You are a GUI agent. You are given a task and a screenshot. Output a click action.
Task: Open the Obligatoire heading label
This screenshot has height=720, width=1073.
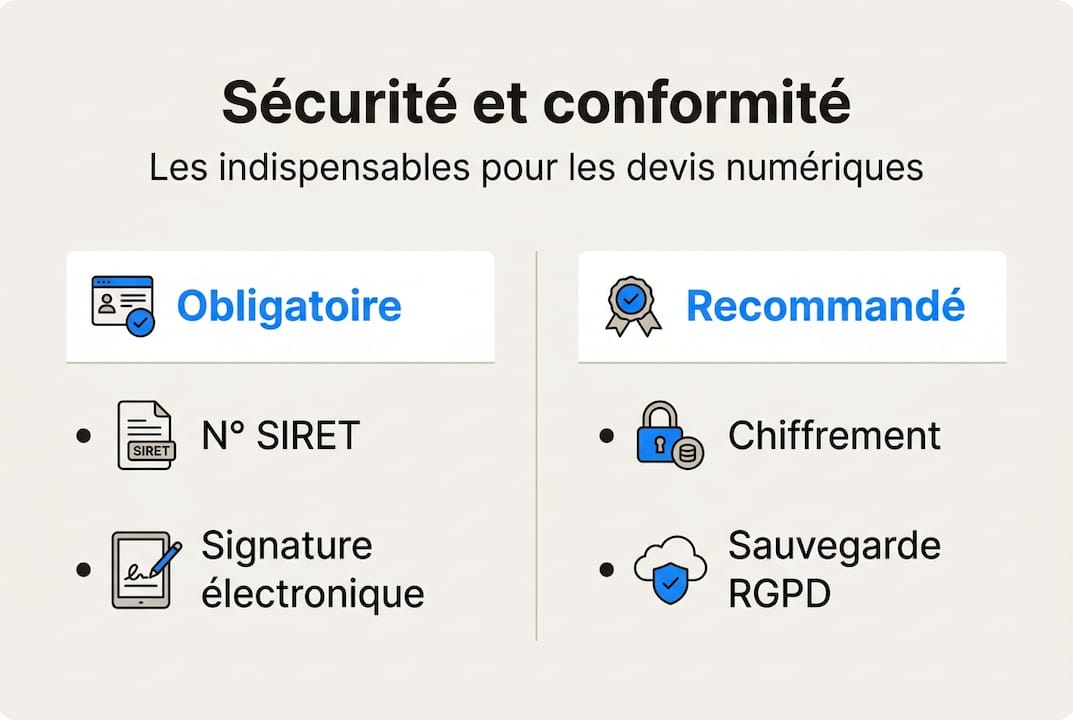pyautogui.click(x=289, y=306)
